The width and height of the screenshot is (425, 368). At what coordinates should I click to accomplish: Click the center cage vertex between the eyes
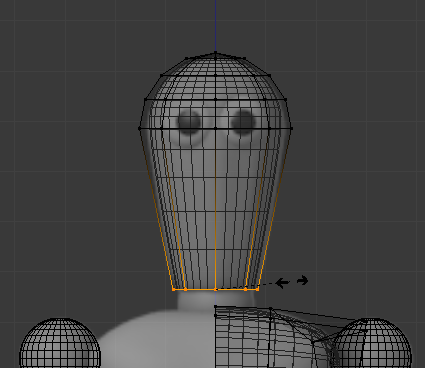pyautogui.click(x=216, y=128)
